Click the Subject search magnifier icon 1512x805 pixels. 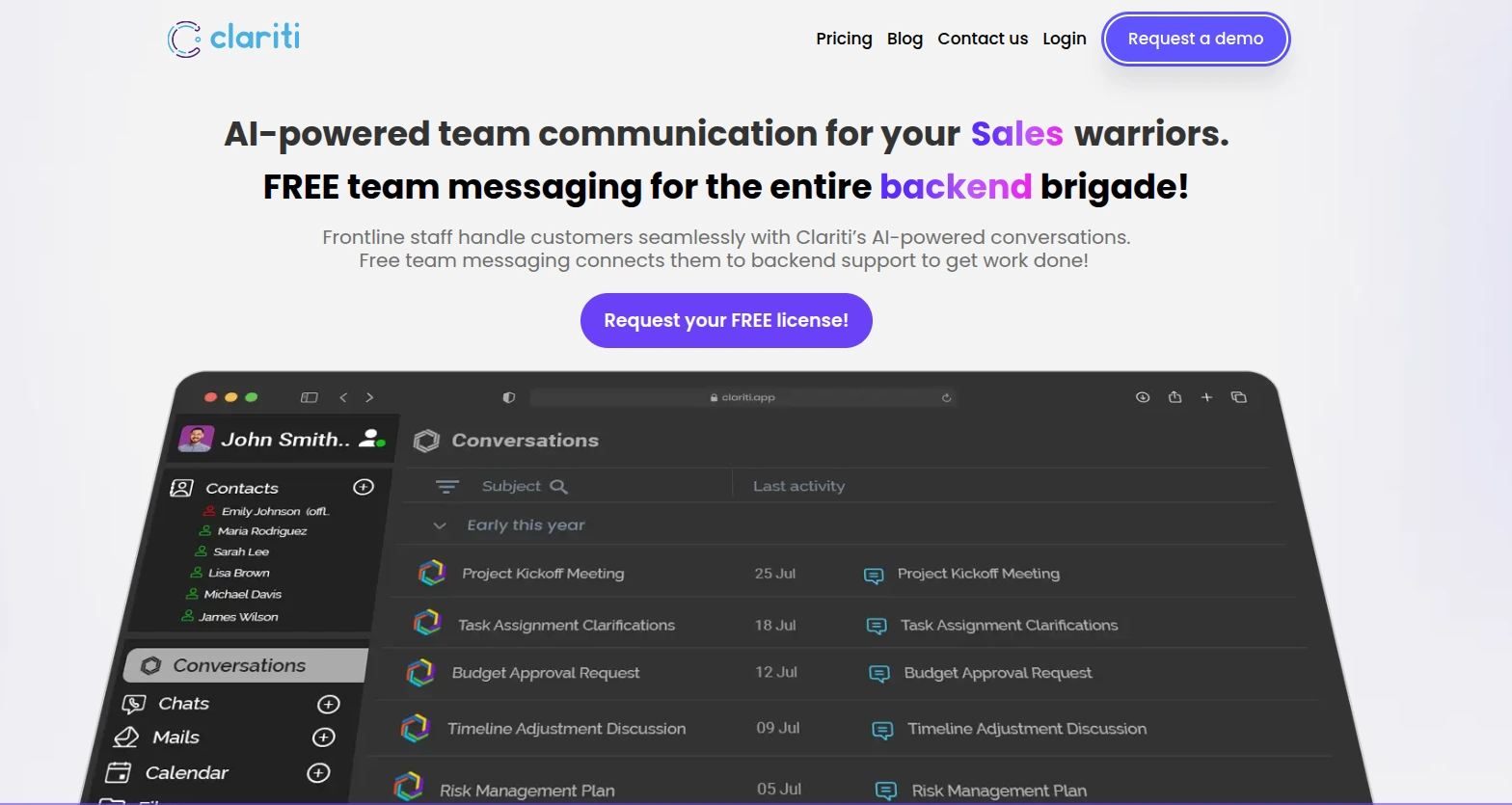click(x=558, y=487)
